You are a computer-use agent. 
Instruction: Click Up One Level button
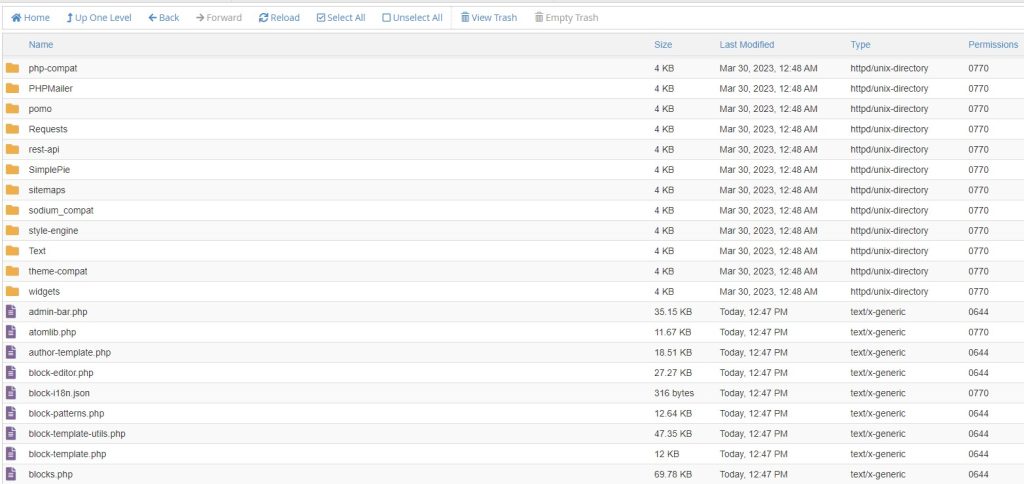(x=99, y=18)
